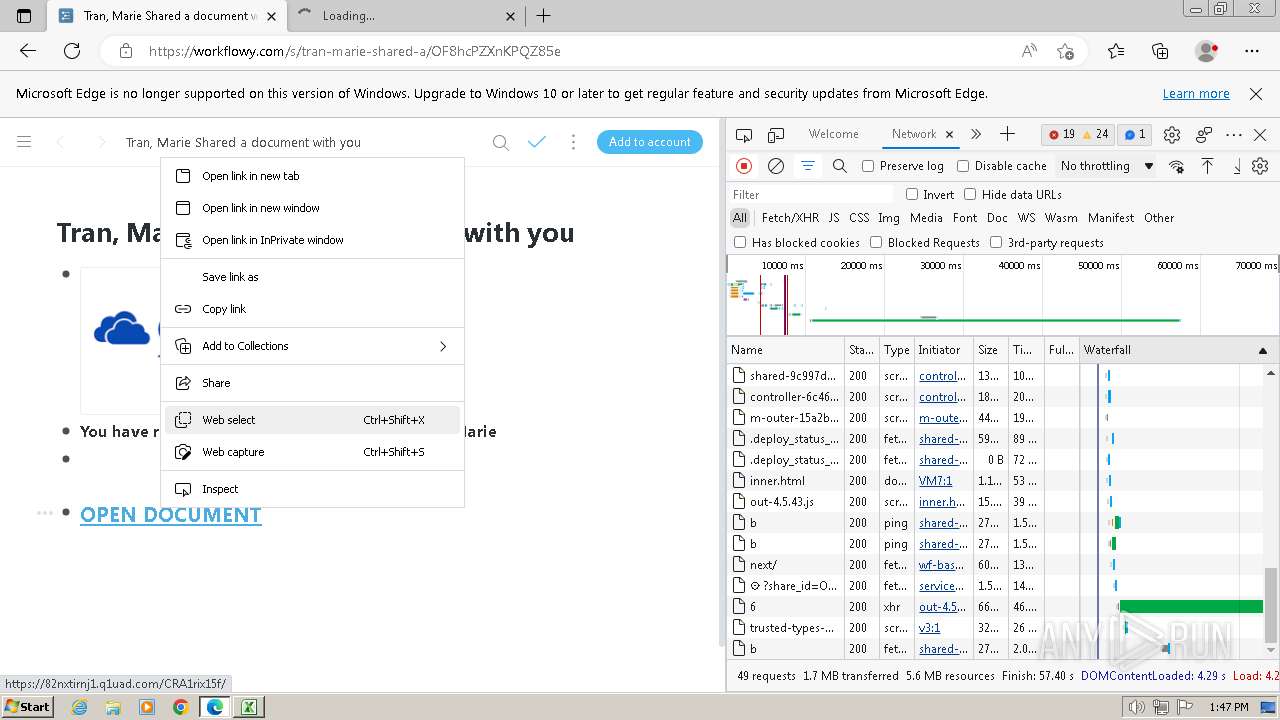
Task: Click the taskbar volume speaker icon
Action: (1137, 707)
